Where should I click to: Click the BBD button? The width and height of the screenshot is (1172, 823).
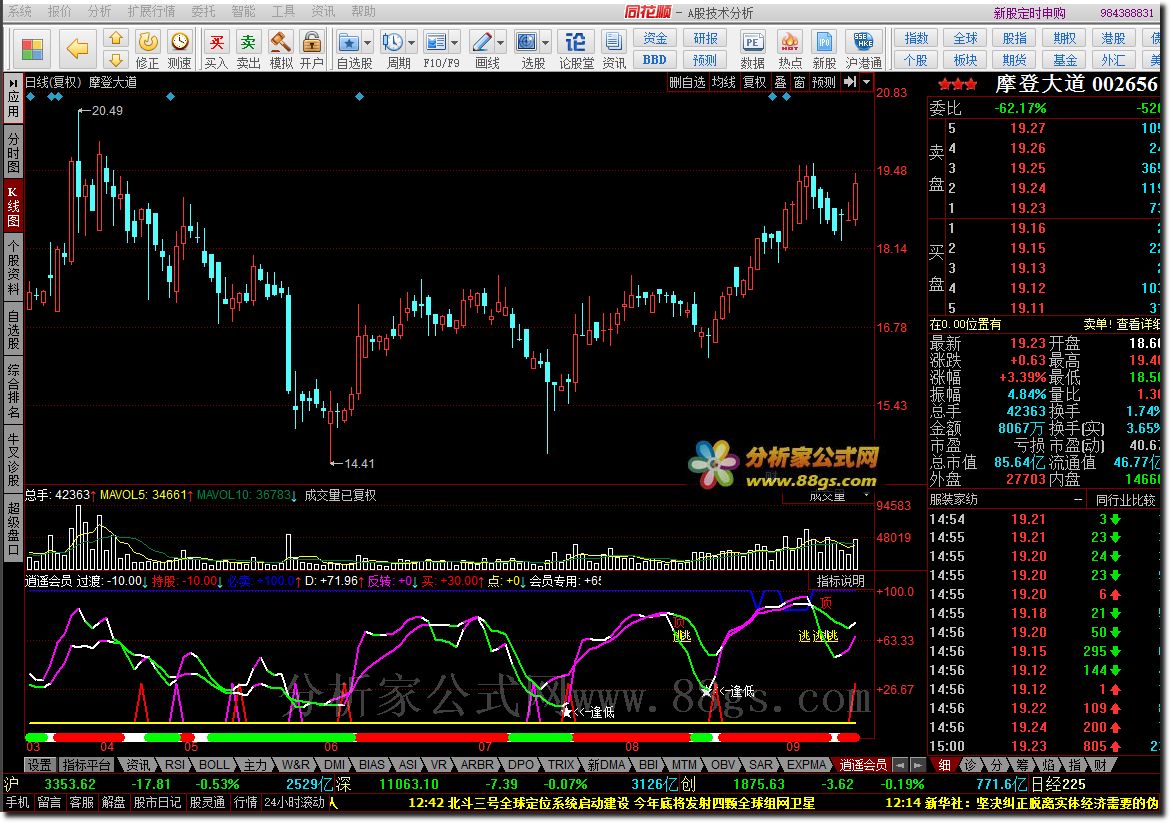click(655, 60)
